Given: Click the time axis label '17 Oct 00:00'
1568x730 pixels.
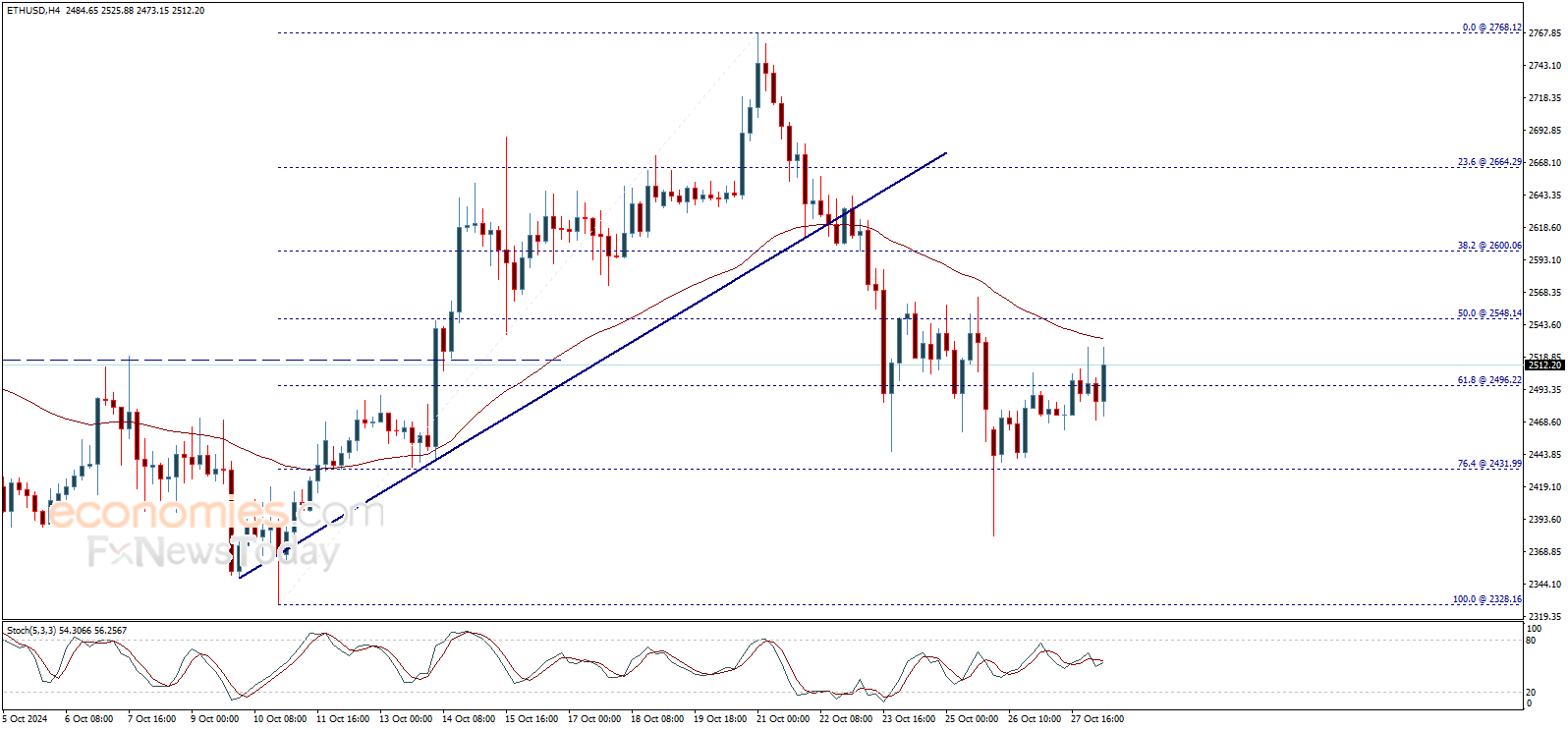Looking at the screenshot, I should (593, 719).
